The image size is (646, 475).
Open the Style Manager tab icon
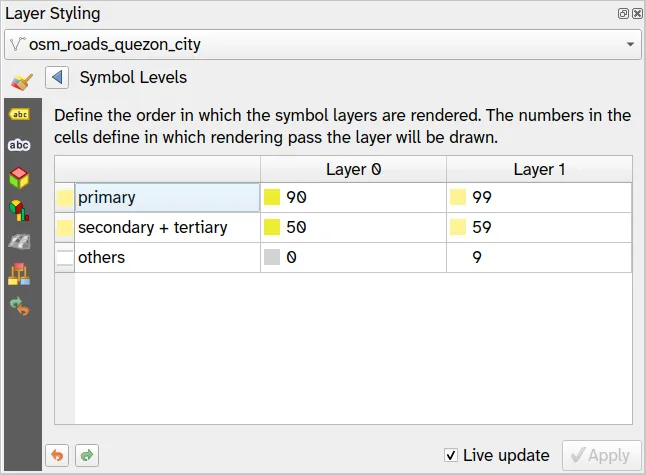(19, 274)
